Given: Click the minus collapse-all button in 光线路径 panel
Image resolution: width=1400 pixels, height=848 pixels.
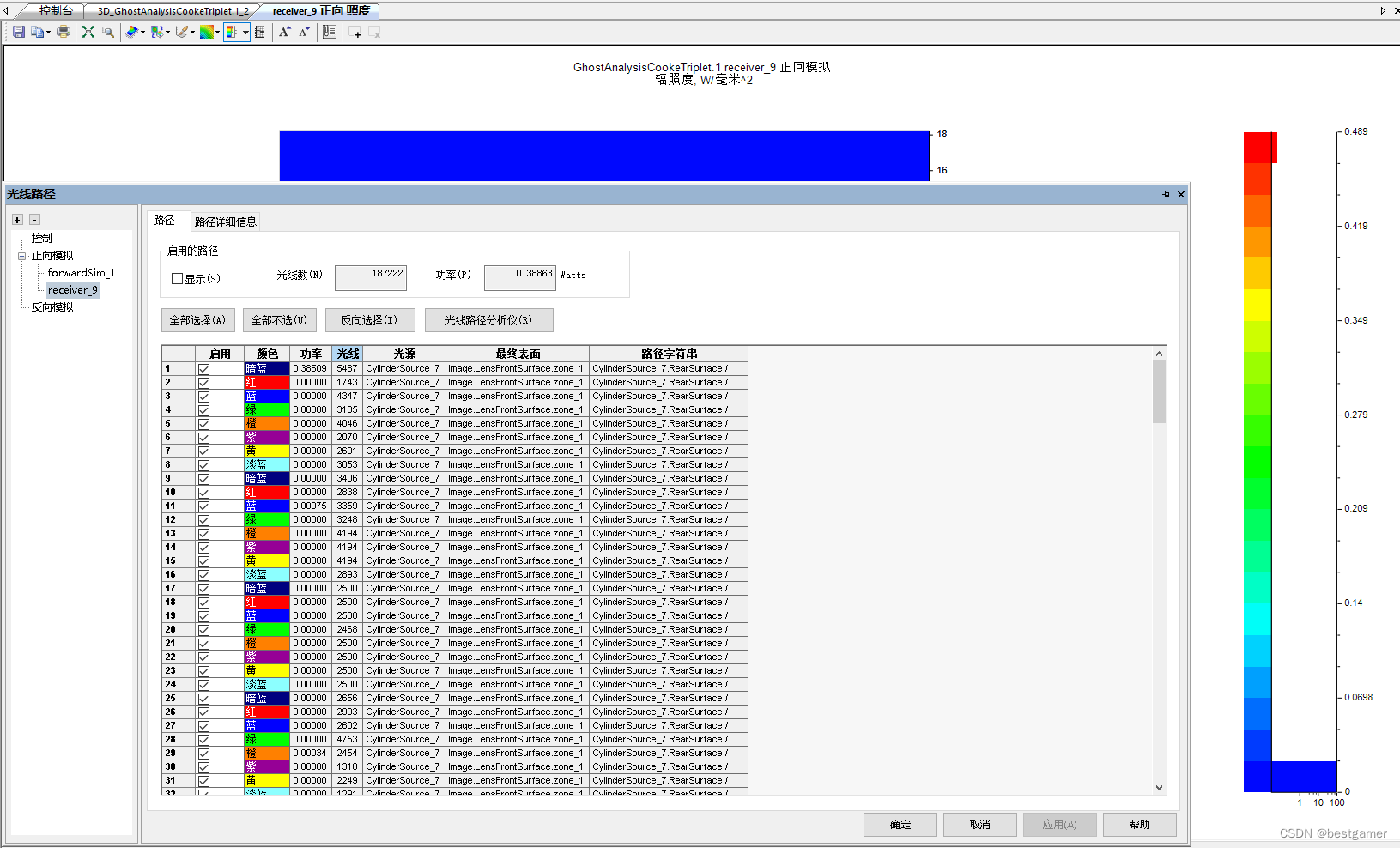Looking at the screenshot, I should tap(33, 219).
